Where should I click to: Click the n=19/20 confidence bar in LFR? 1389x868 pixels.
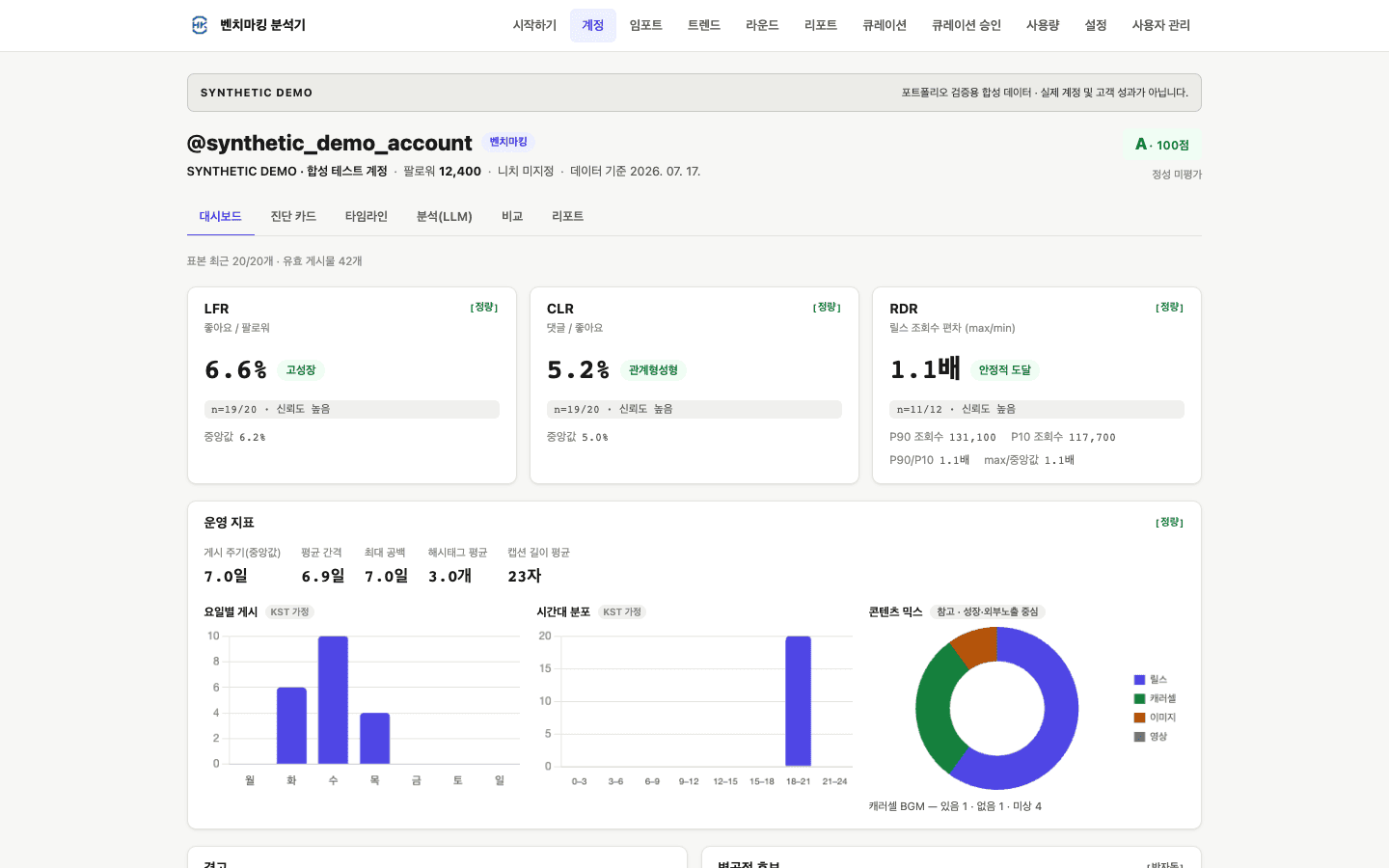352,409
